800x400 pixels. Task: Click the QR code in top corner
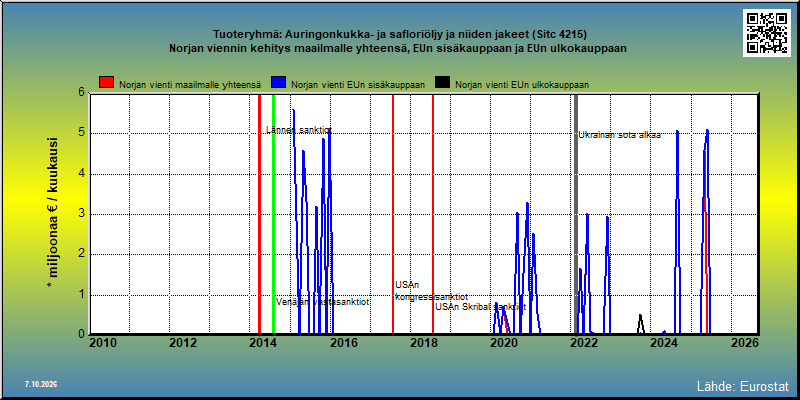(767, 33)
